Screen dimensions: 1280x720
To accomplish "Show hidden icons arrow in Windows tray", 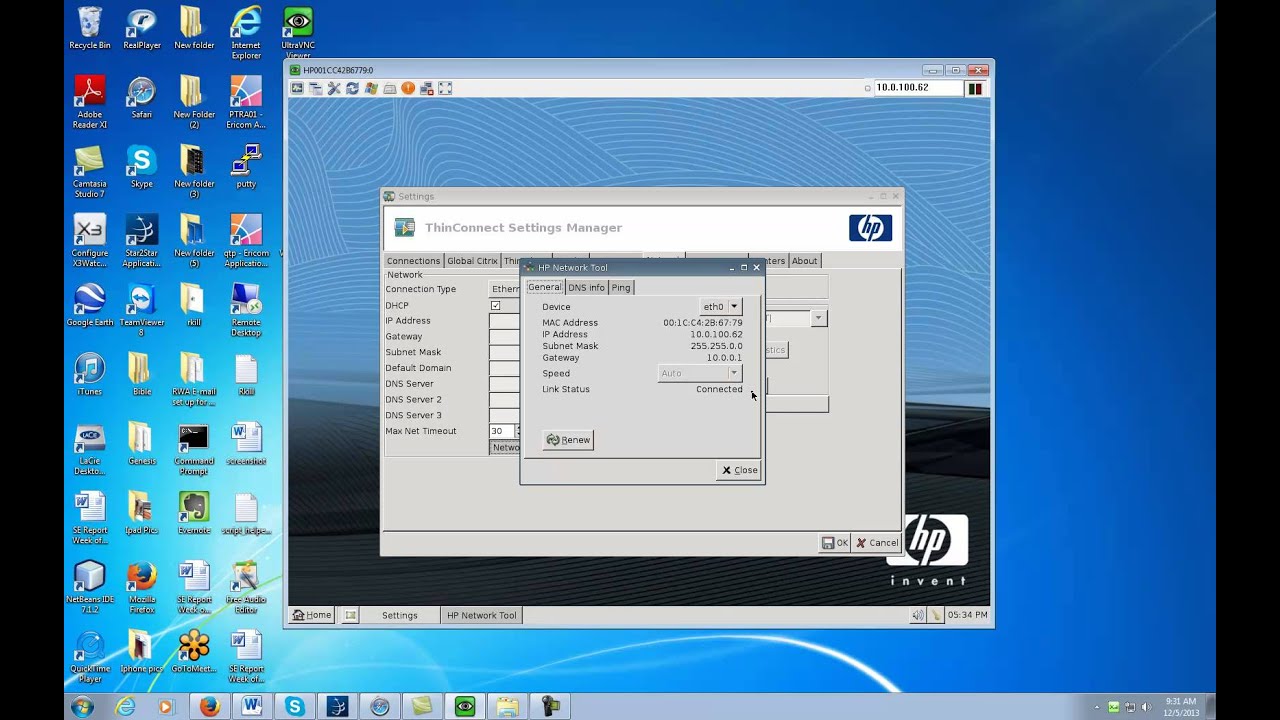I will point(1097,707).
